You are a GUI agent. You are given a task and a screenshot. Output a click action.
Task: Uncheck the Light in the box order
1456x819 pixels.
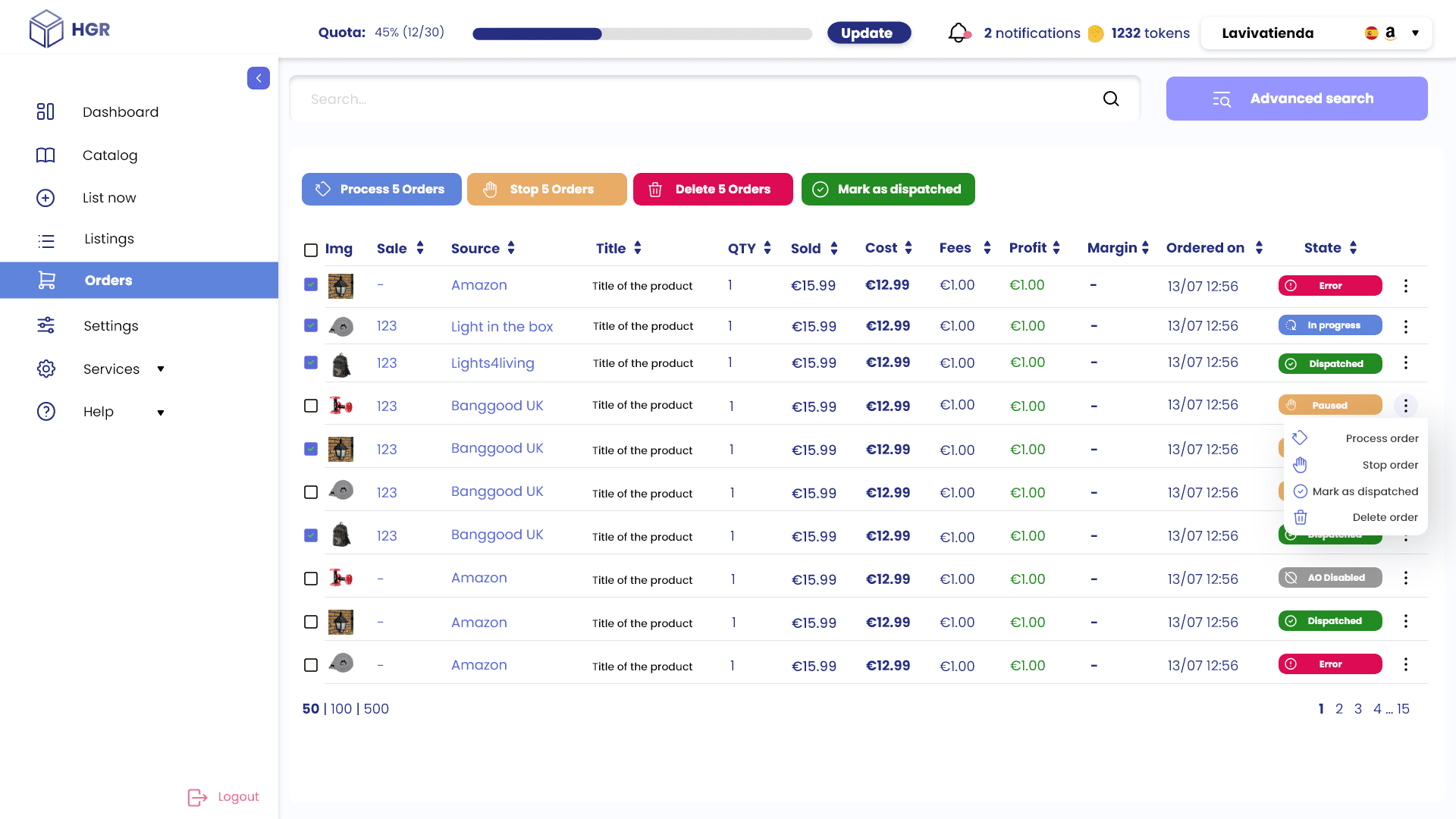[311, 325]
